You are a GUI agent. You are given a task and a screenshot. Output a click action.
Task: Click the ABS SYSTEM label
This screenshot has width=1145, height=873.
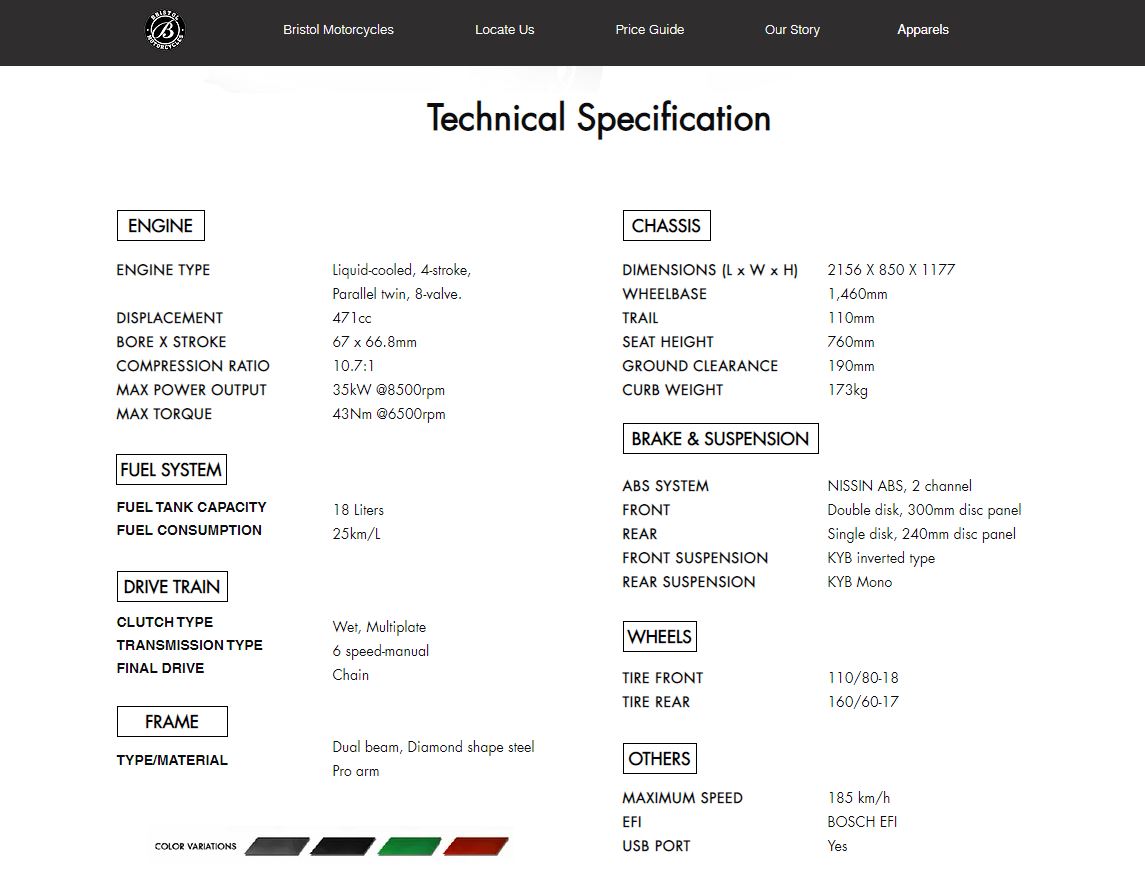(x=665, y=486)
